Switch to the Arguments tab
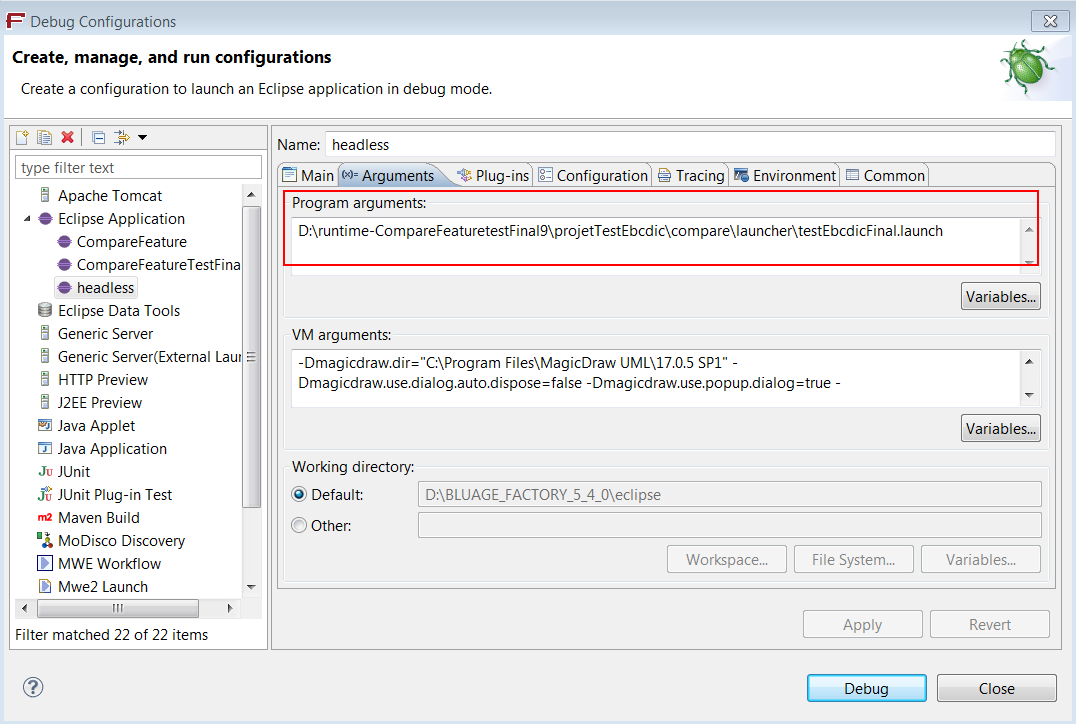This screenshot has height=724, width=1076. pyautogui.click(x=388, y=176)
